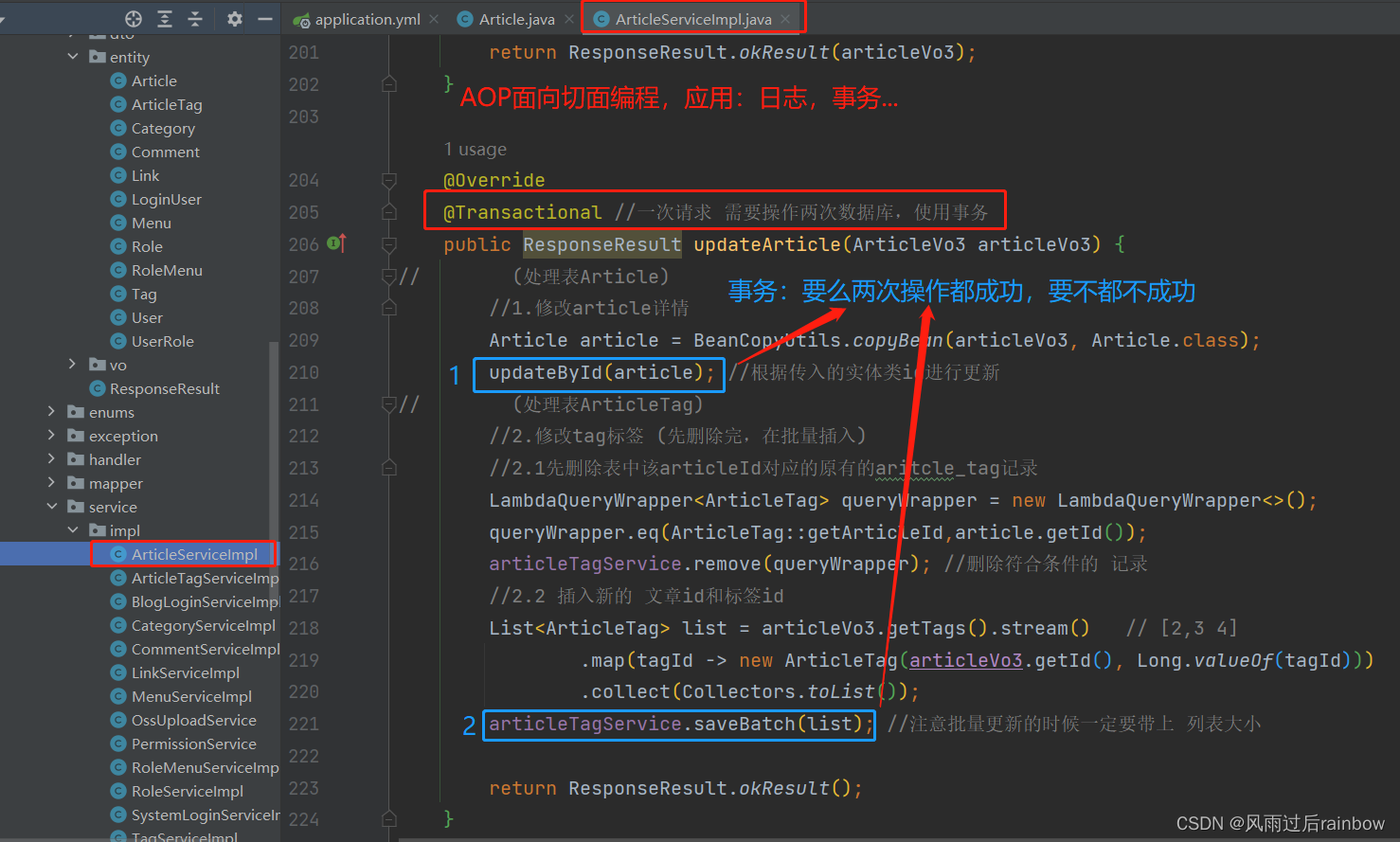Toggle the fold marker at line 211 comment
The width and height of the screenshot is (1400, 842).
[388, 404]
